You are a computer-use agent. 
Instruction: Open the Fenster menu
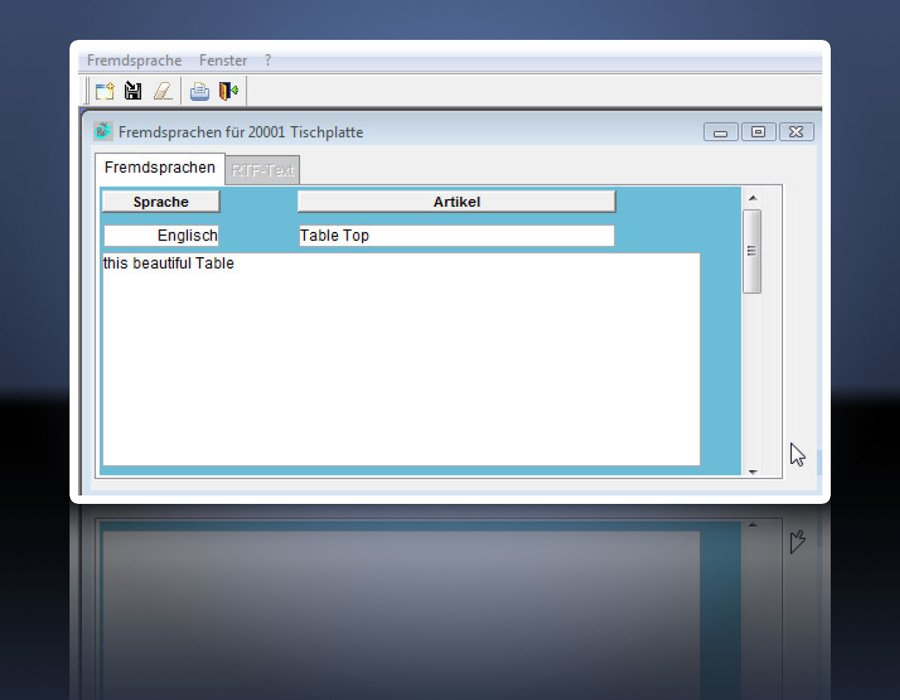point(223,60)
